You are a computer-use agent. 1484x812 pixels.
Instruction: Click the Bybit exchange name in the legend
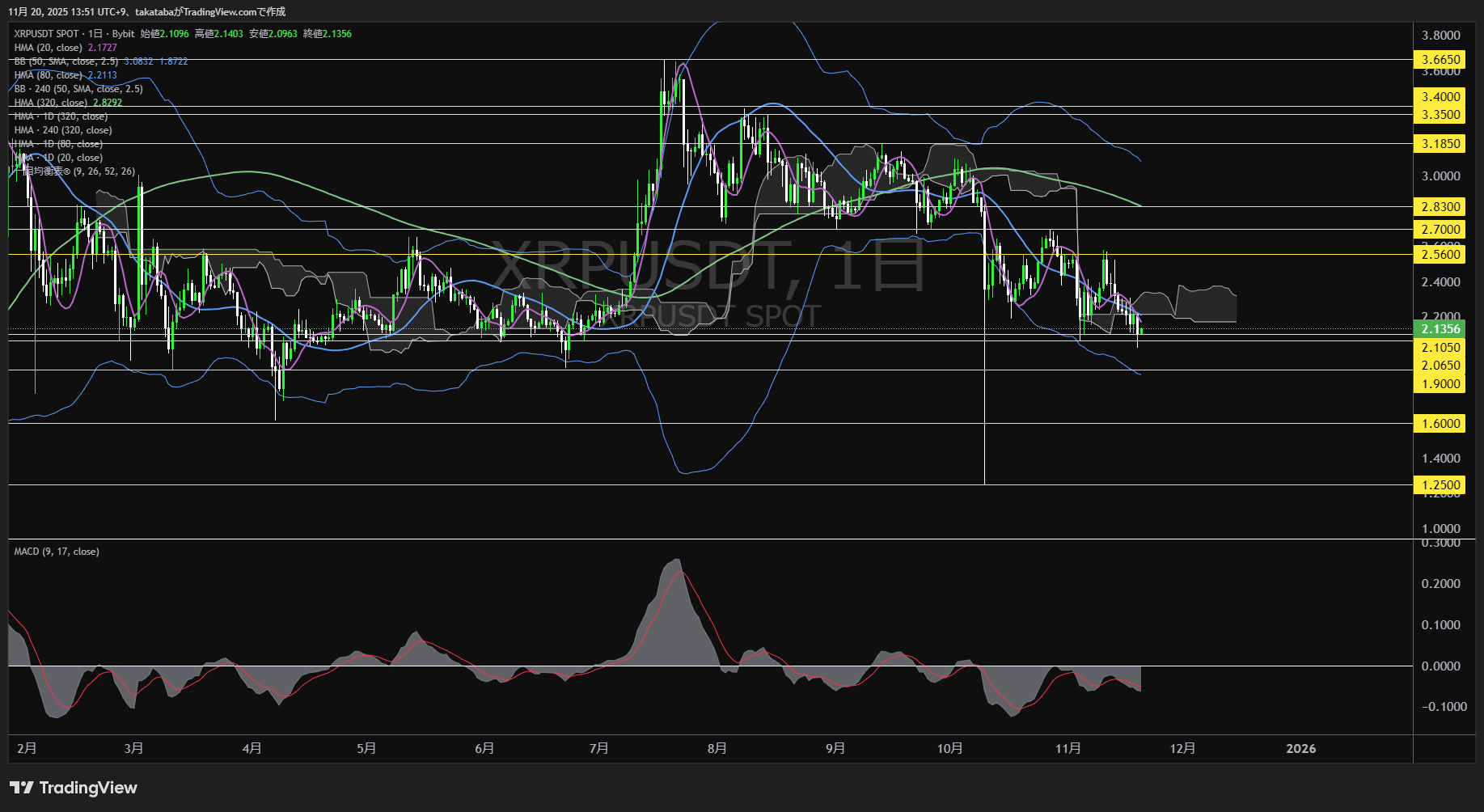tap(150, 34)
